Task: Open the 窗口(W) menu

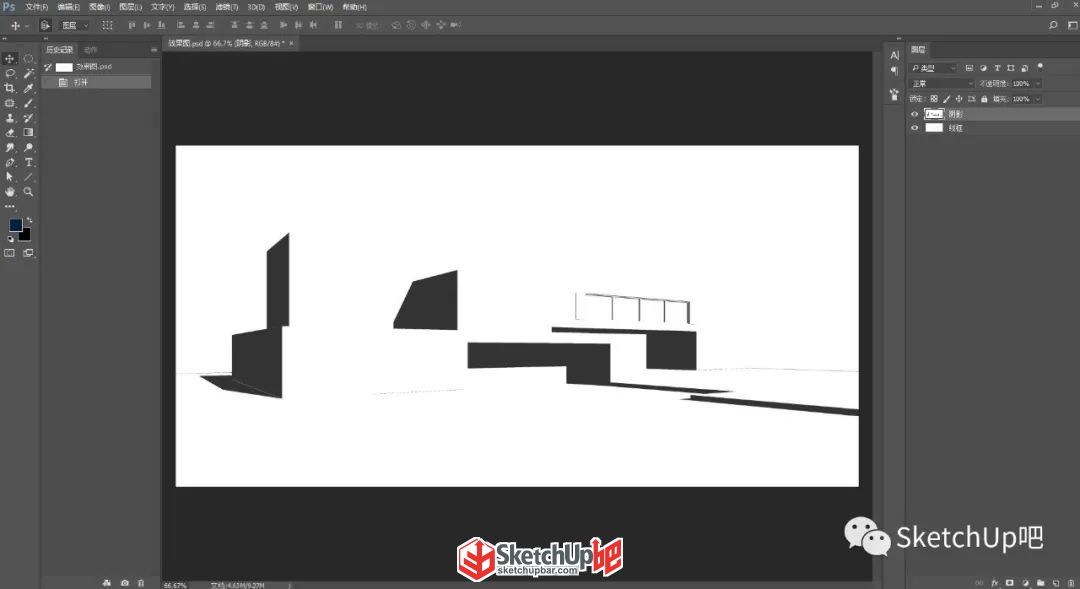Action: (320, 7)
